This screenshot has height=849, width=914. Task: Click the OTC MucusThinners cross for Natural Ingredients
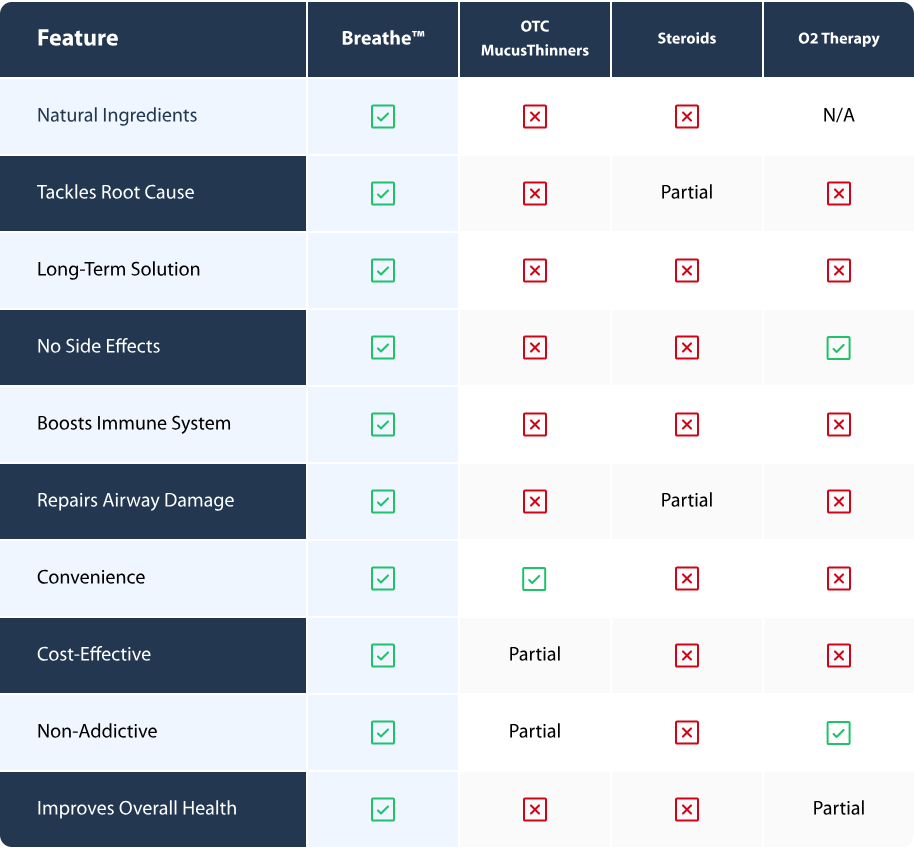click(535, 116)
